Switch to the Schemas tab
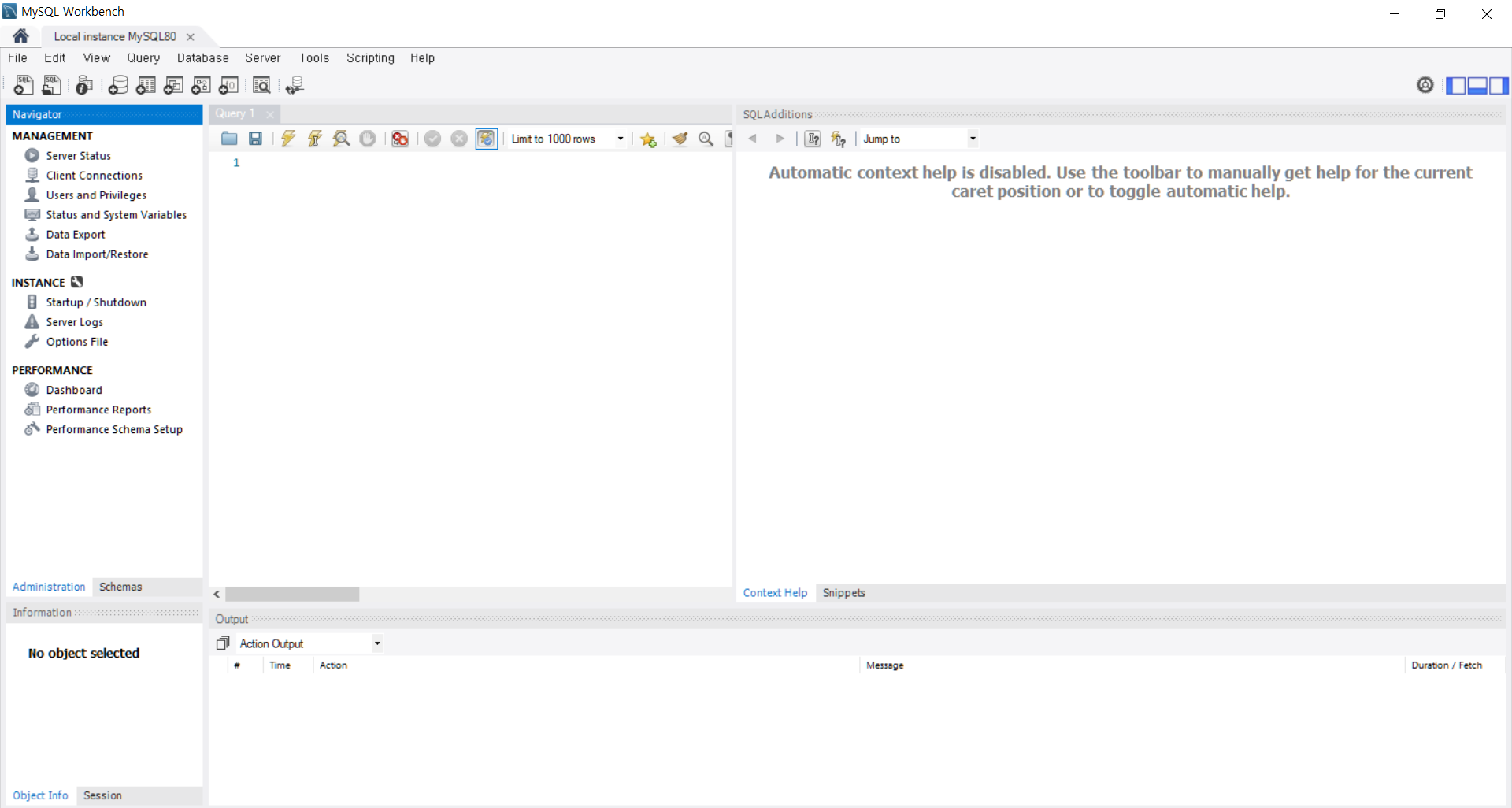This screenshot has width=1512, height=808. [120, 587]
